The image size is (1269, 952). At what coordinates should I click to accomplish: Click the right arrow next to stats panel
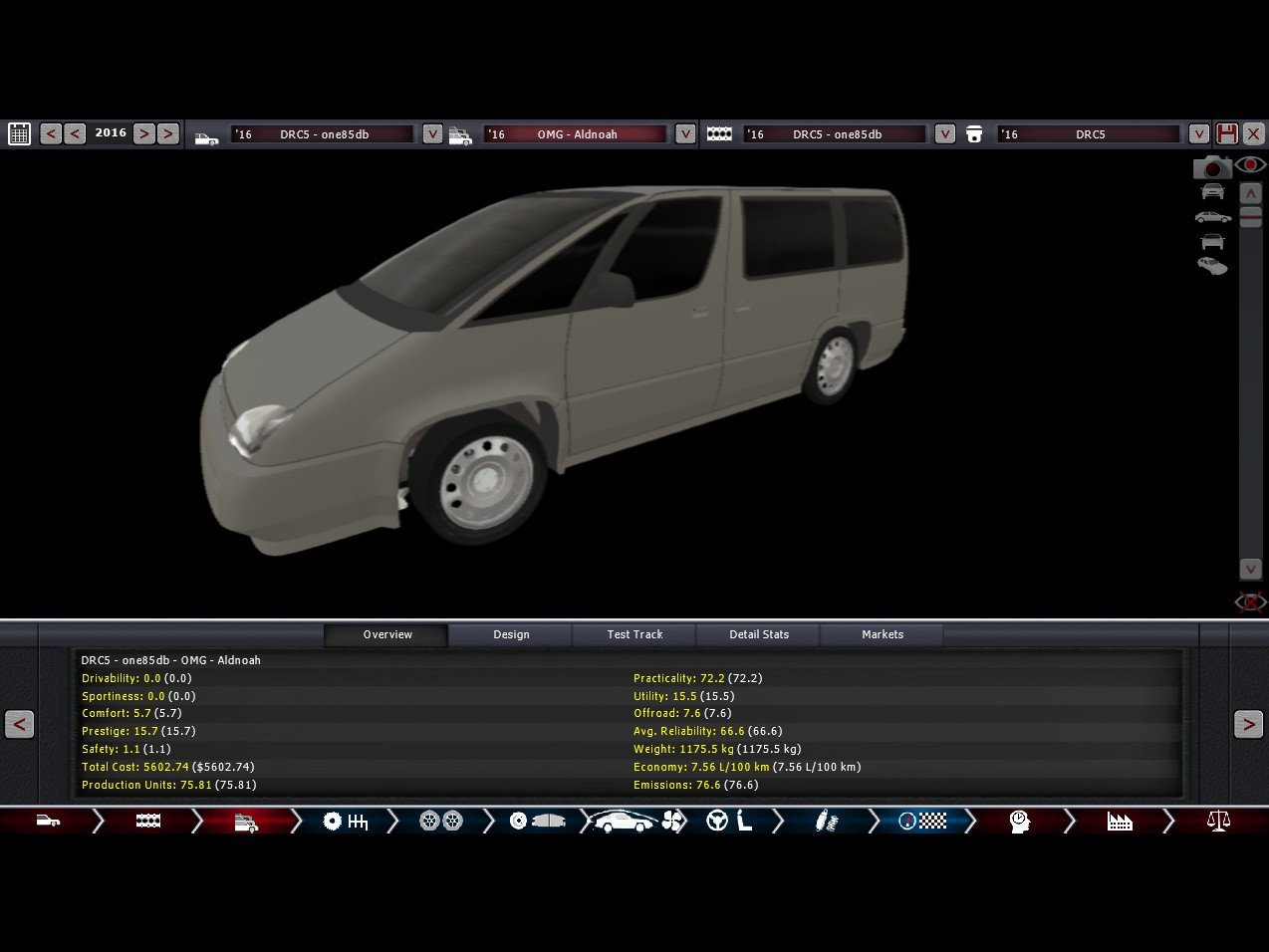tap(1248, 724)
